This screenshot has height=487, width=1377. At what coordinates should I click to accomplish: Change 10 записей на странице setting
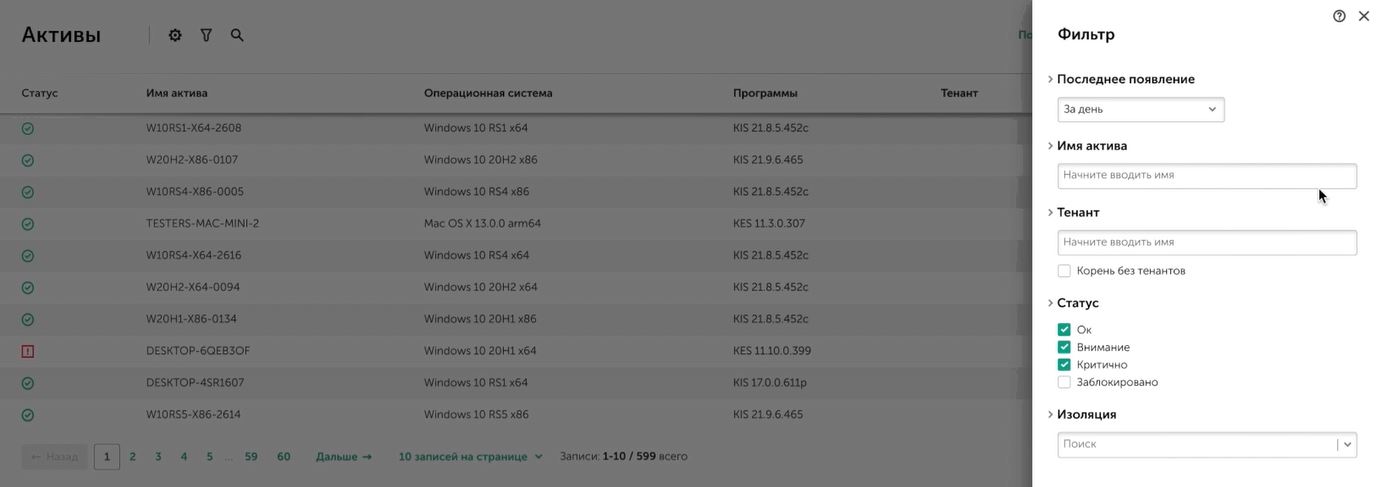point(470,457)
